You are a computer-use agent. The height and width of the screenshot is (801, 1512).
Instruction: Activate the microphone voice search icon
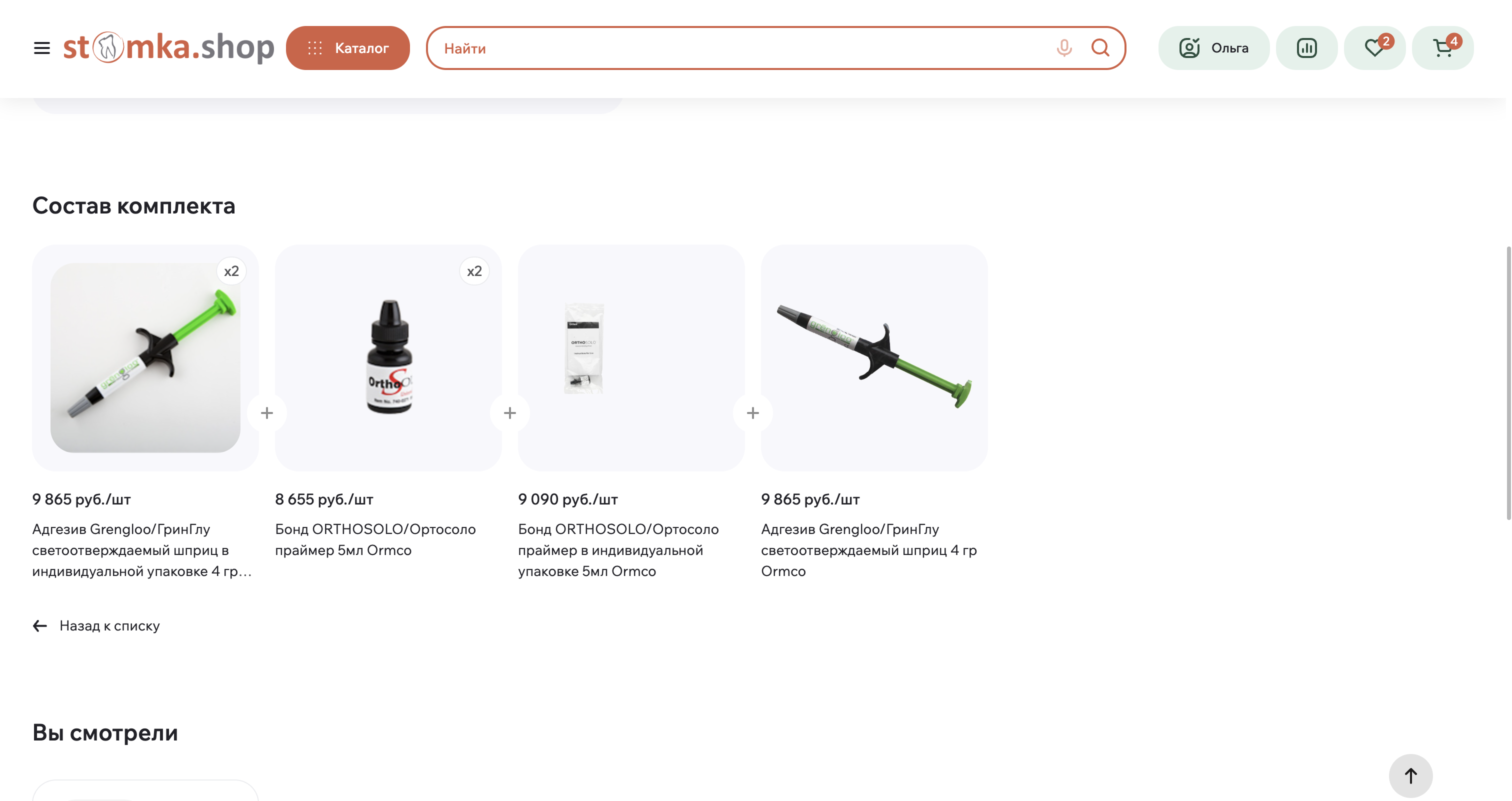(x=1063, y=48)
